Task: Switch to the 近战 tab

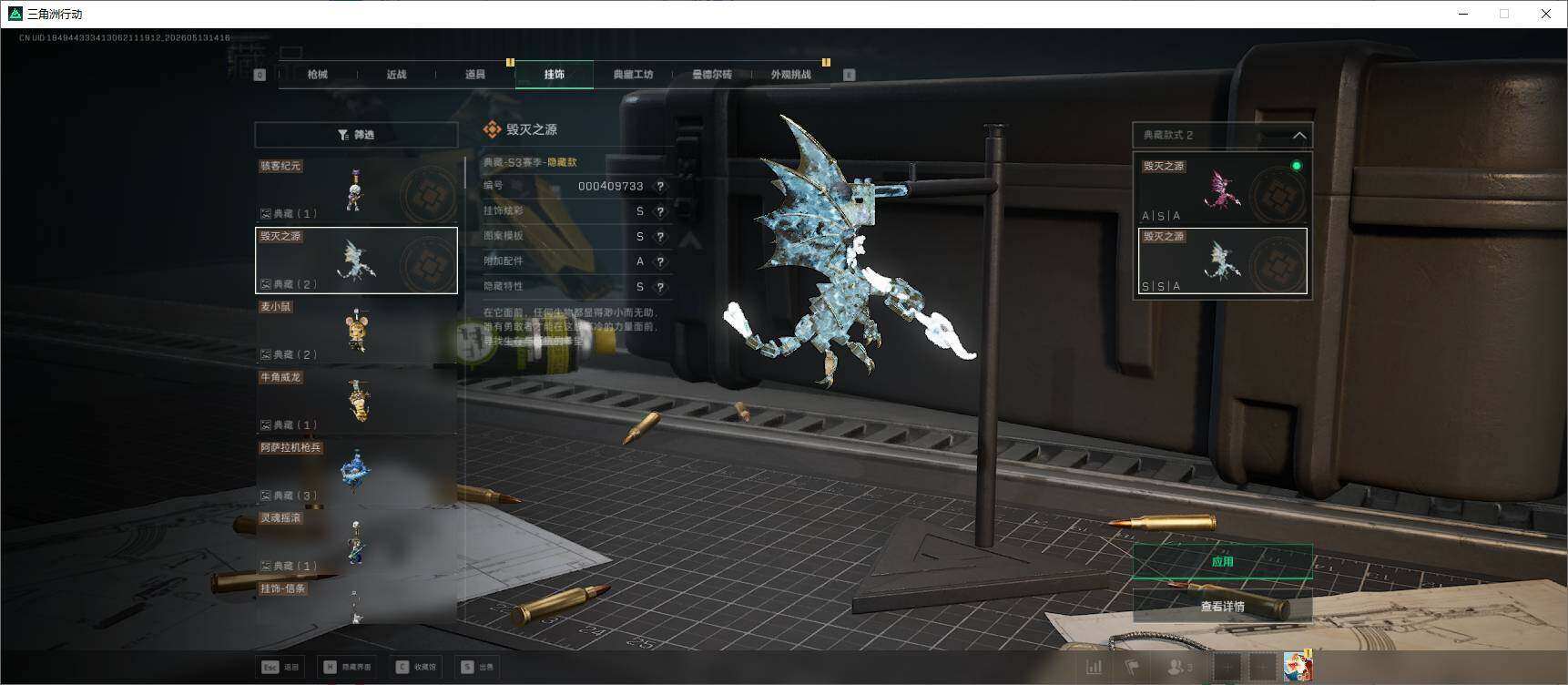Action: point(396,75)
